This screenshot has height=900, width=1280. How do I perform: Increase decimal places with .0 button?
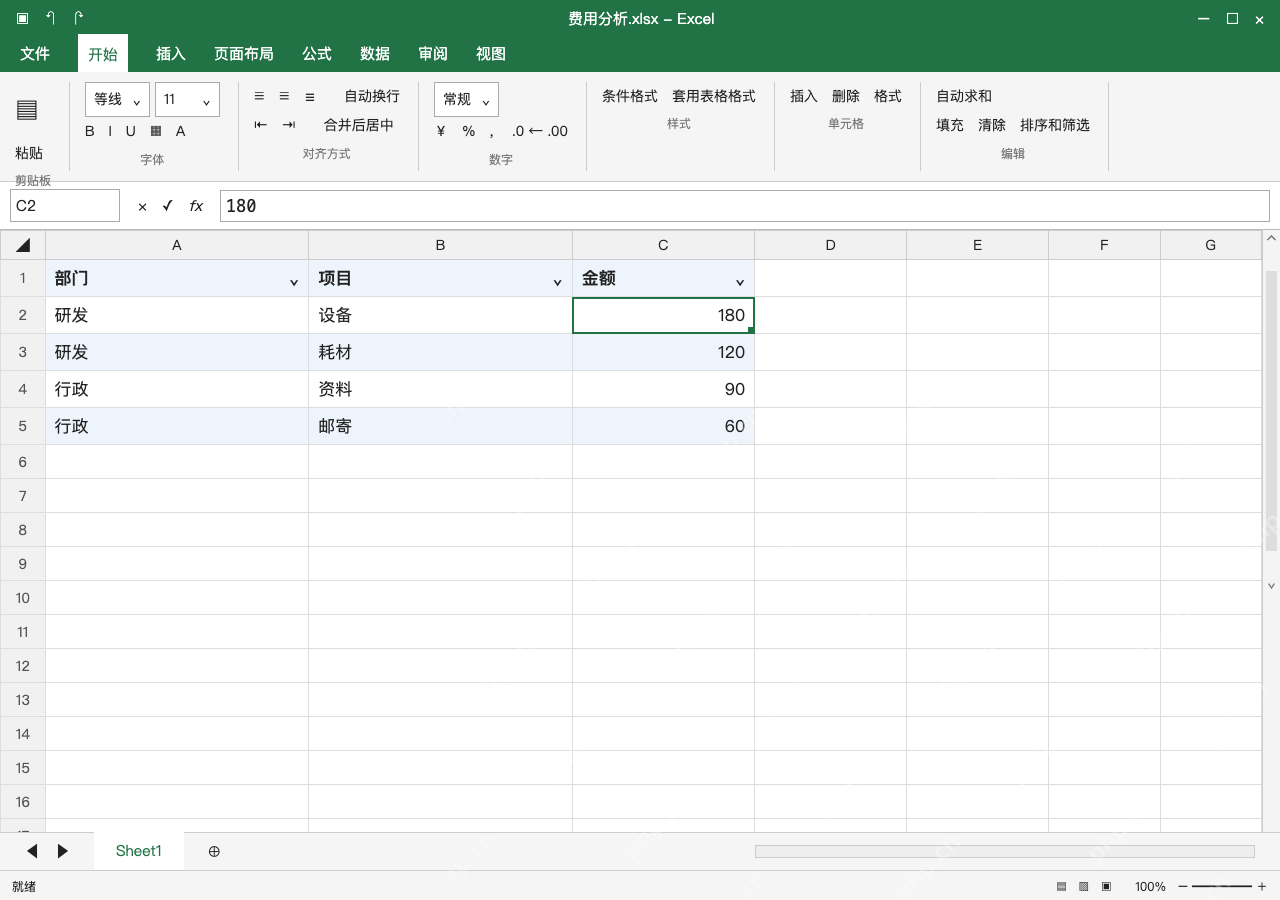point(518,131)
